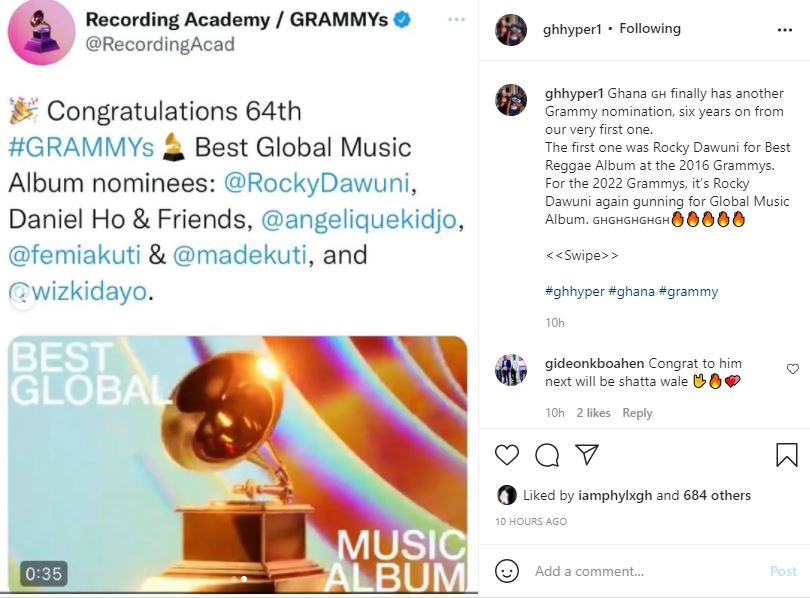Reply to gideonkboahen's comment
Screen dimensions: 810x598
coord(637,413)
